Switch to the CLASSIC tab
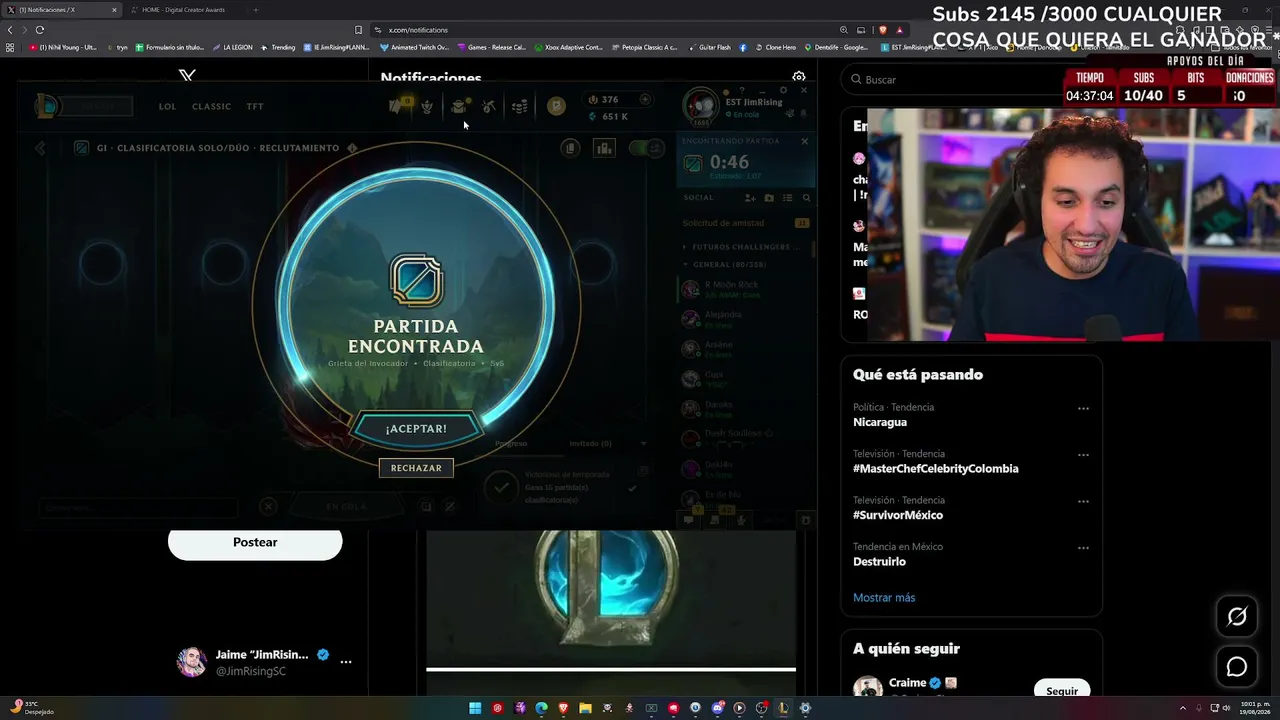 [211, 106]
